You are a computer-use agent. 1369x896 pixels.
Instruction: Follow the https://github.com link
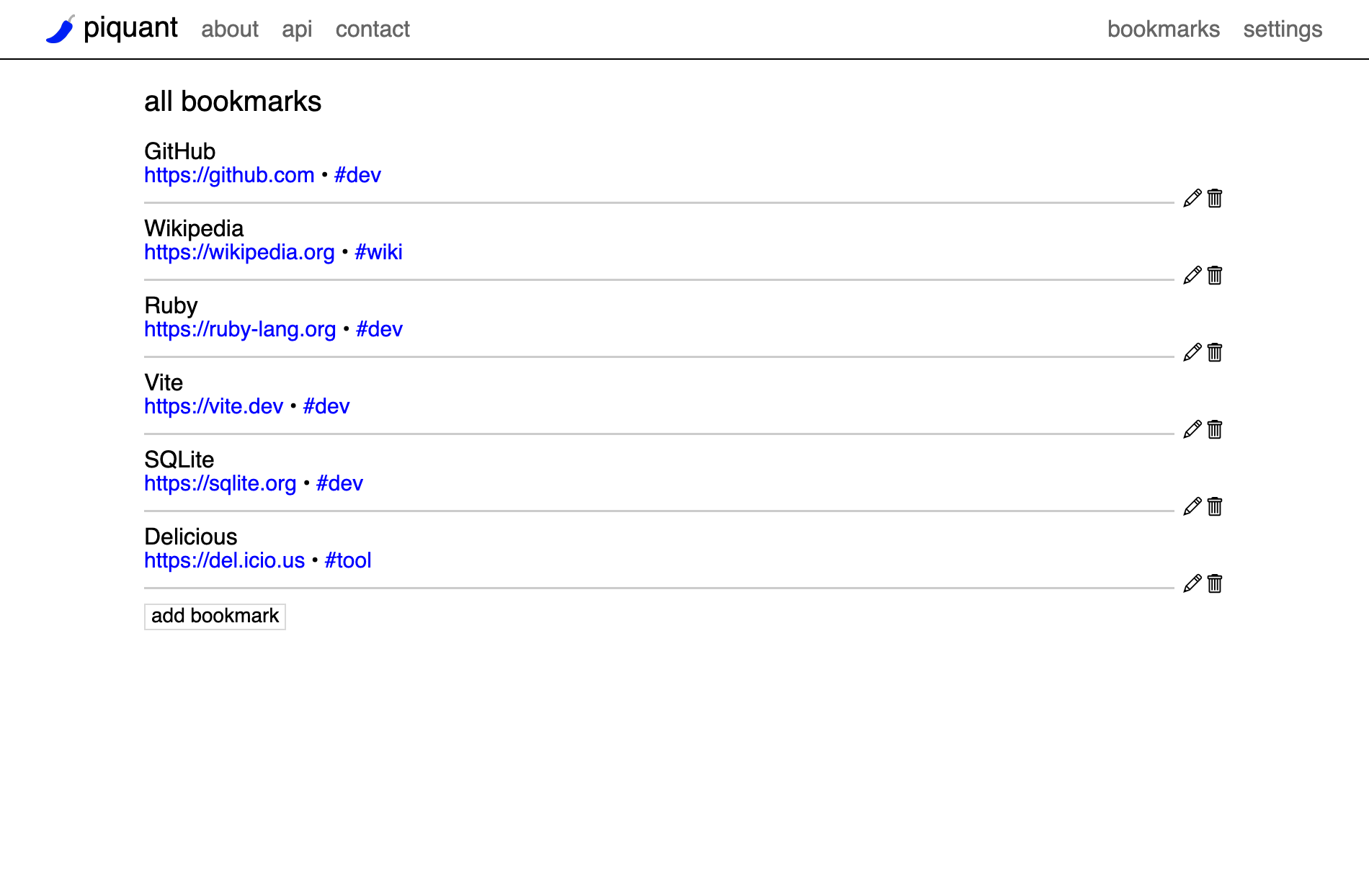(229, 175)
